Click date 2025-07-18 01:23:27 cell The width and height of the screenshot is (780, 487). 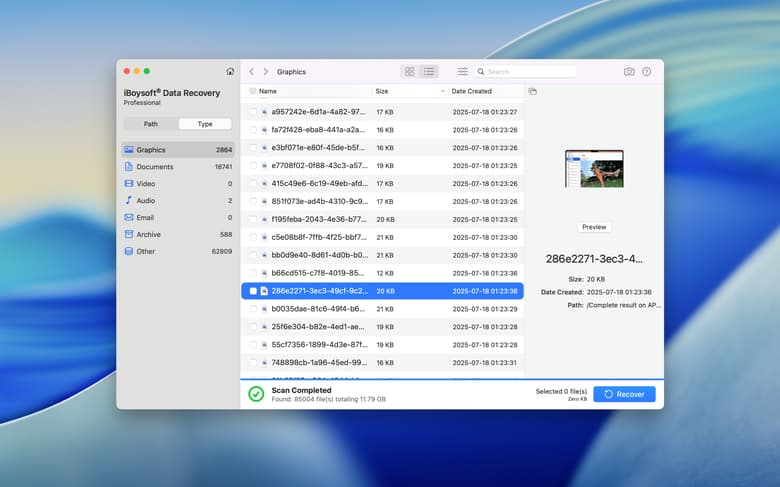(x=485, y=112)
